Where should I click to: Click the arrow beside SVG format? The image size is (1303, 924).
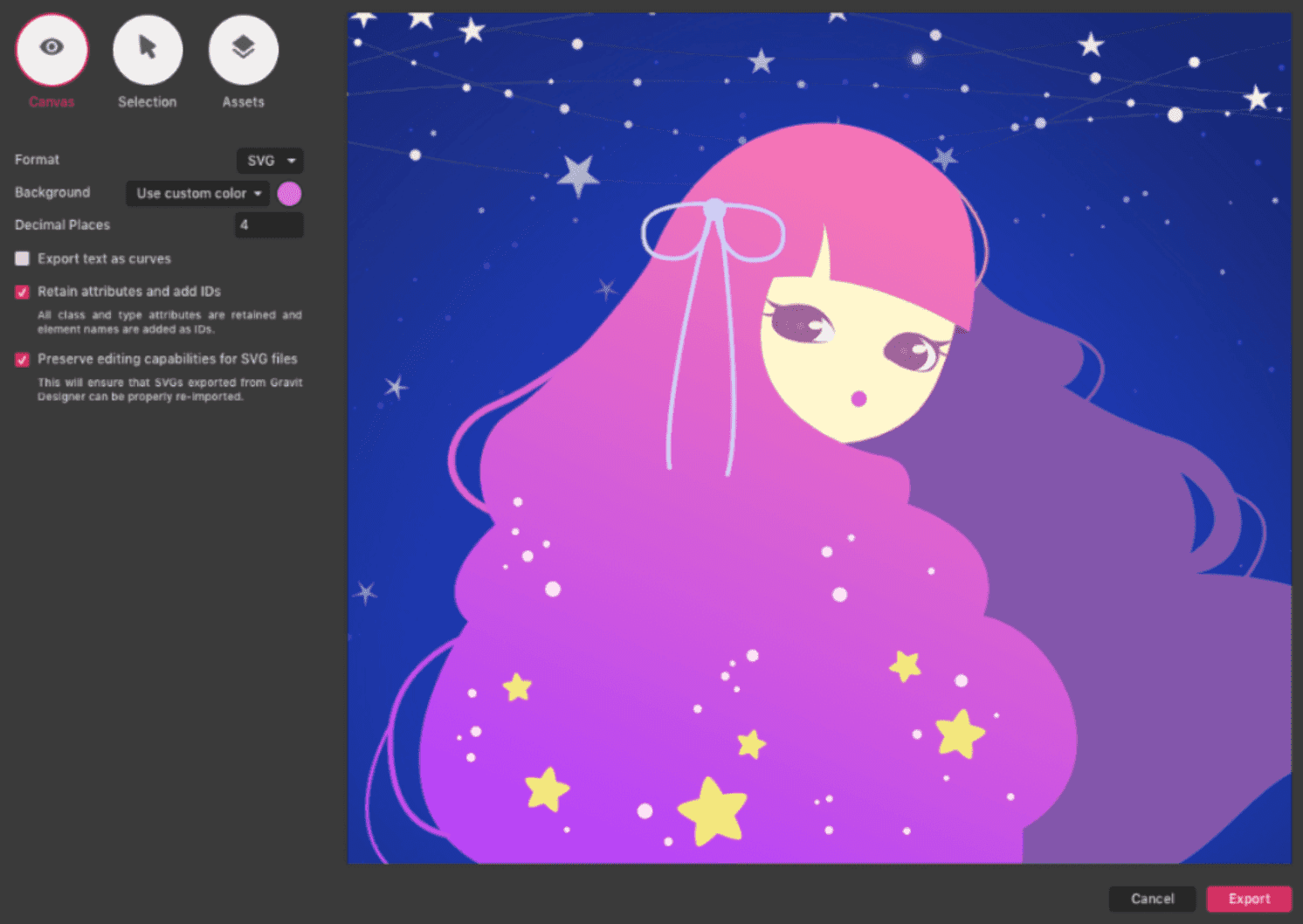pos(292,161)
